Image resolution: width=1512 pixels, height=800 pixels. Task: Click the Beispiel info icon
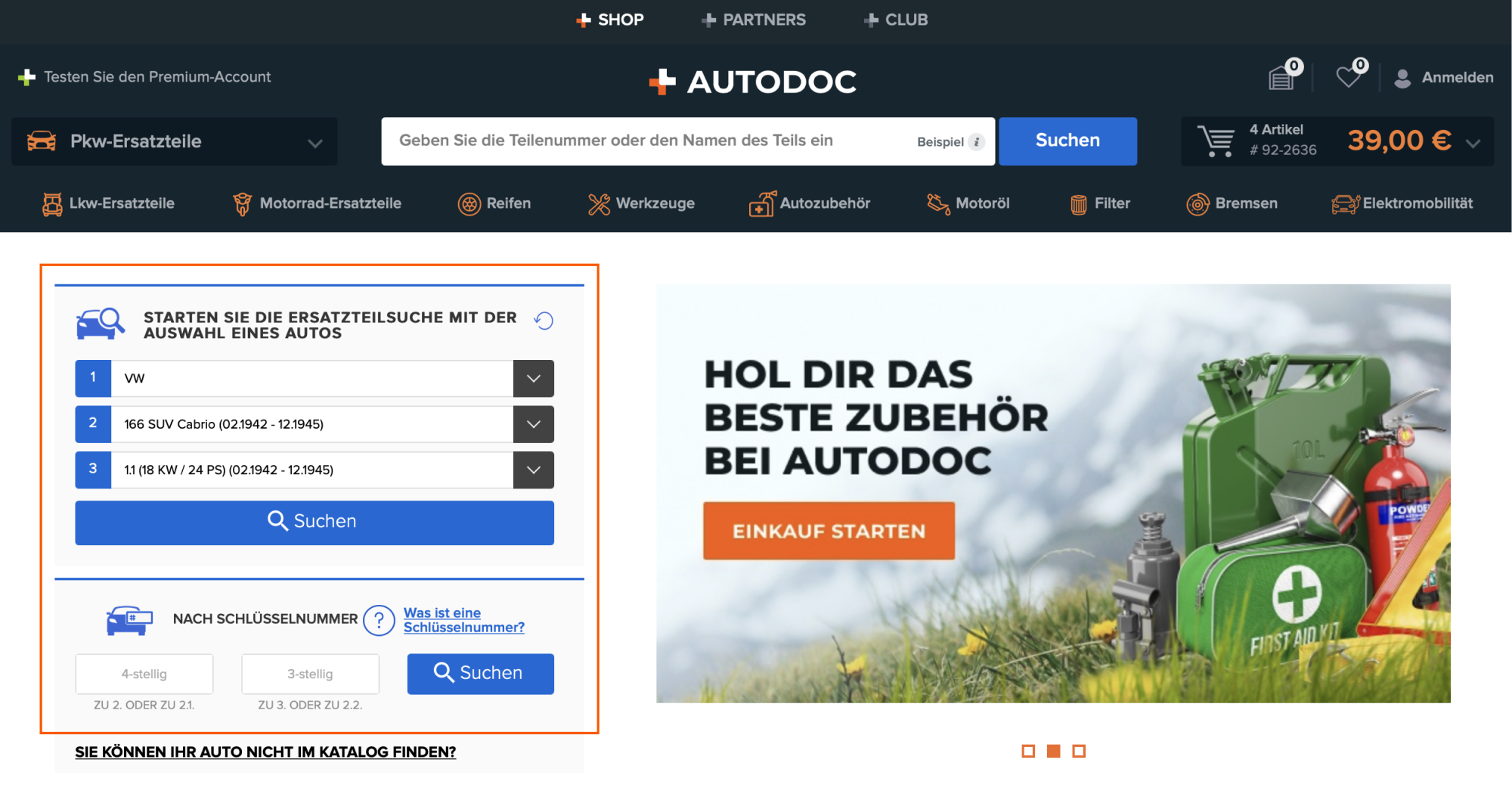point(977,142)
